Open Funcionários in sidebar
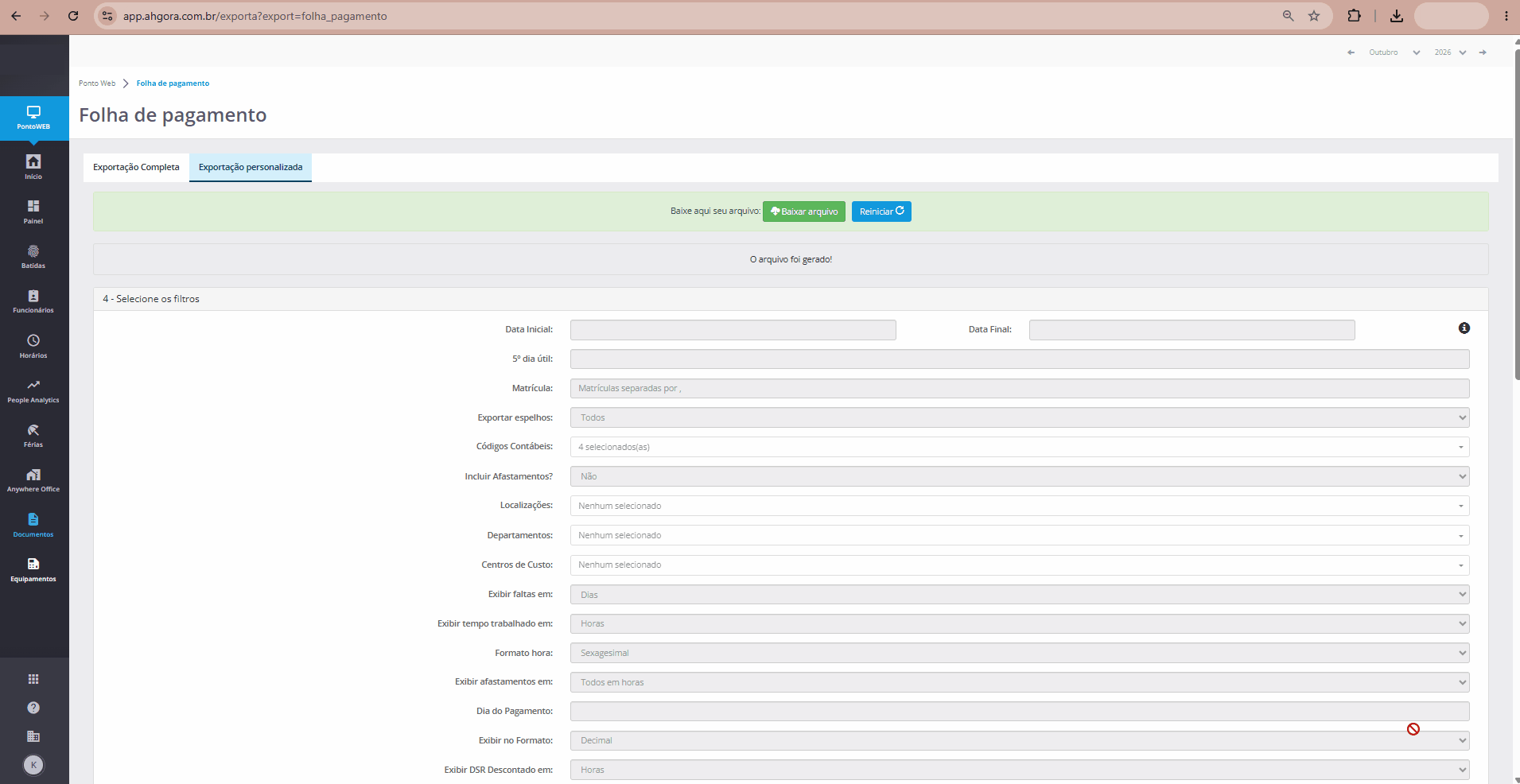This screenshot has height=784, width=1520. [33, 301]
